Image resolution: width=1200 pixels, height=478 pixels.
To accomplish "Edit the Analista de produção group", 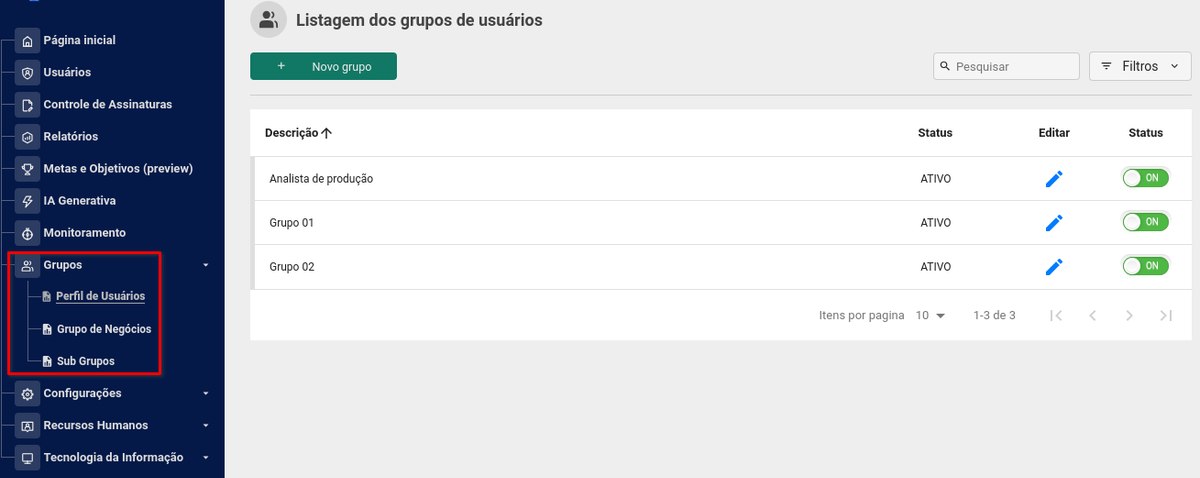I will 1054,179.
